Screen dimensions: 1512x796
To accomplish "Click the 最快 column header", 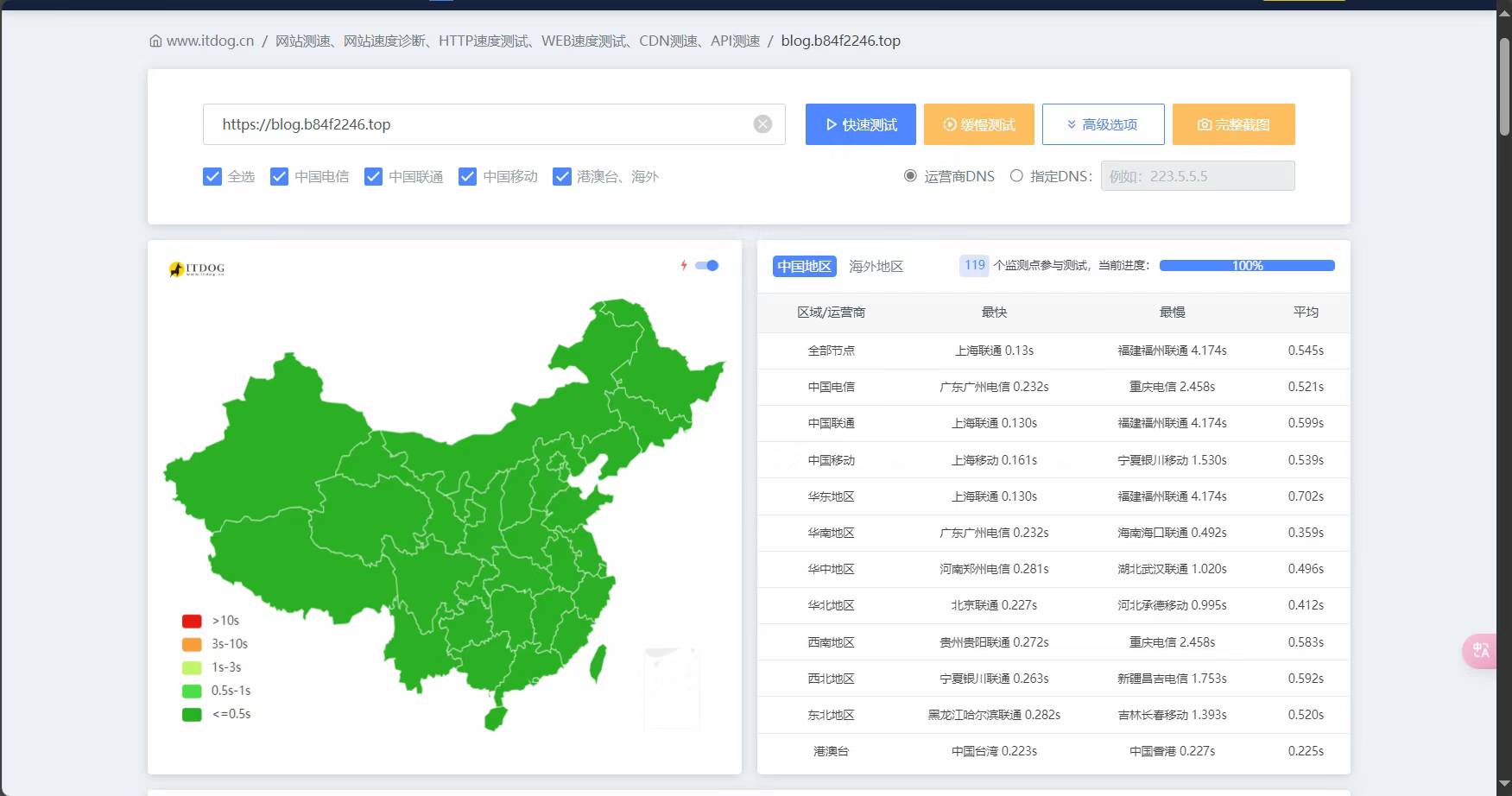I will click(994, 313).
